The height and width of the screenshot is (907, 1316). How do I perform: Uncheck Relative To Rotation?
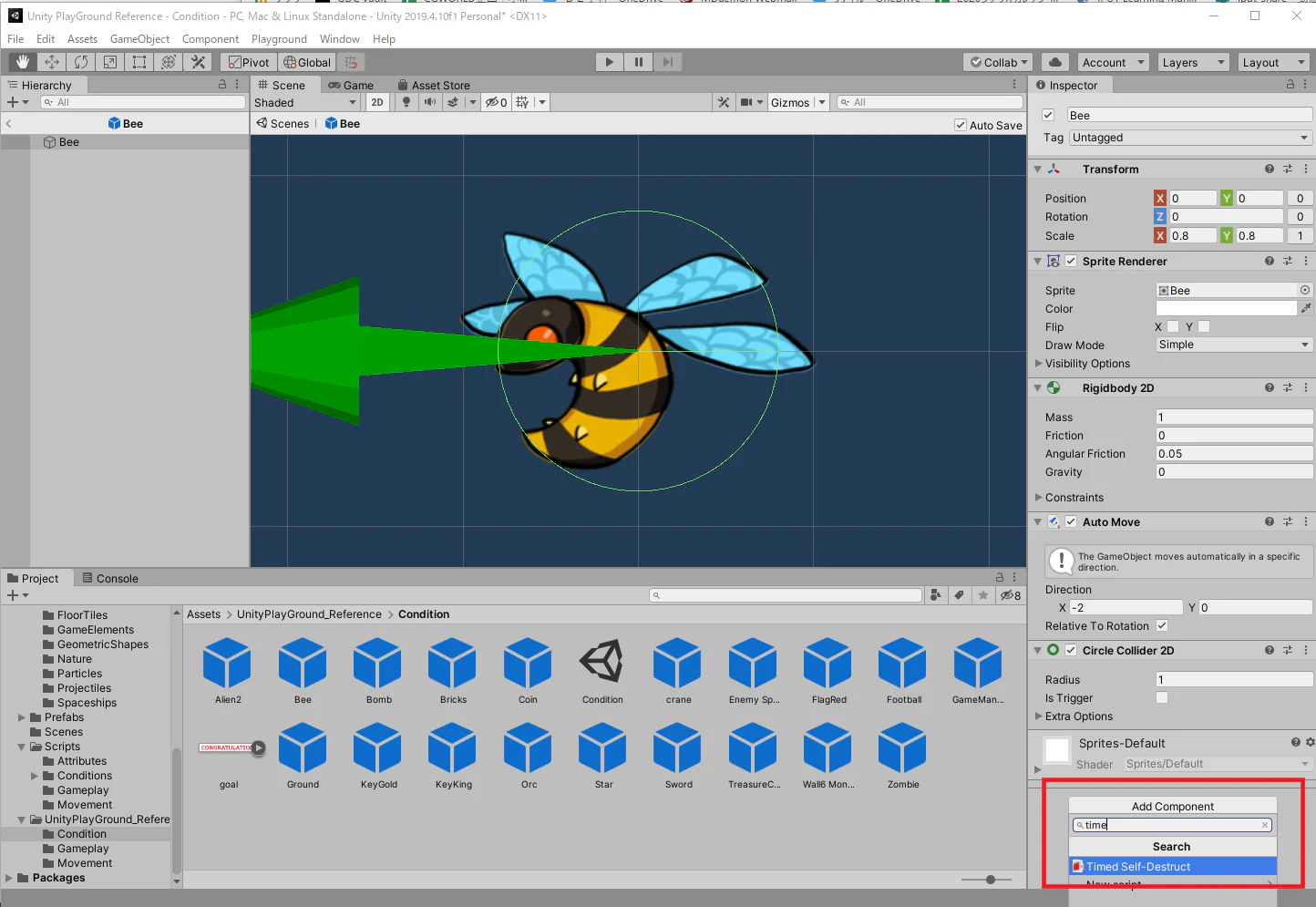[x=1162, y=625]
